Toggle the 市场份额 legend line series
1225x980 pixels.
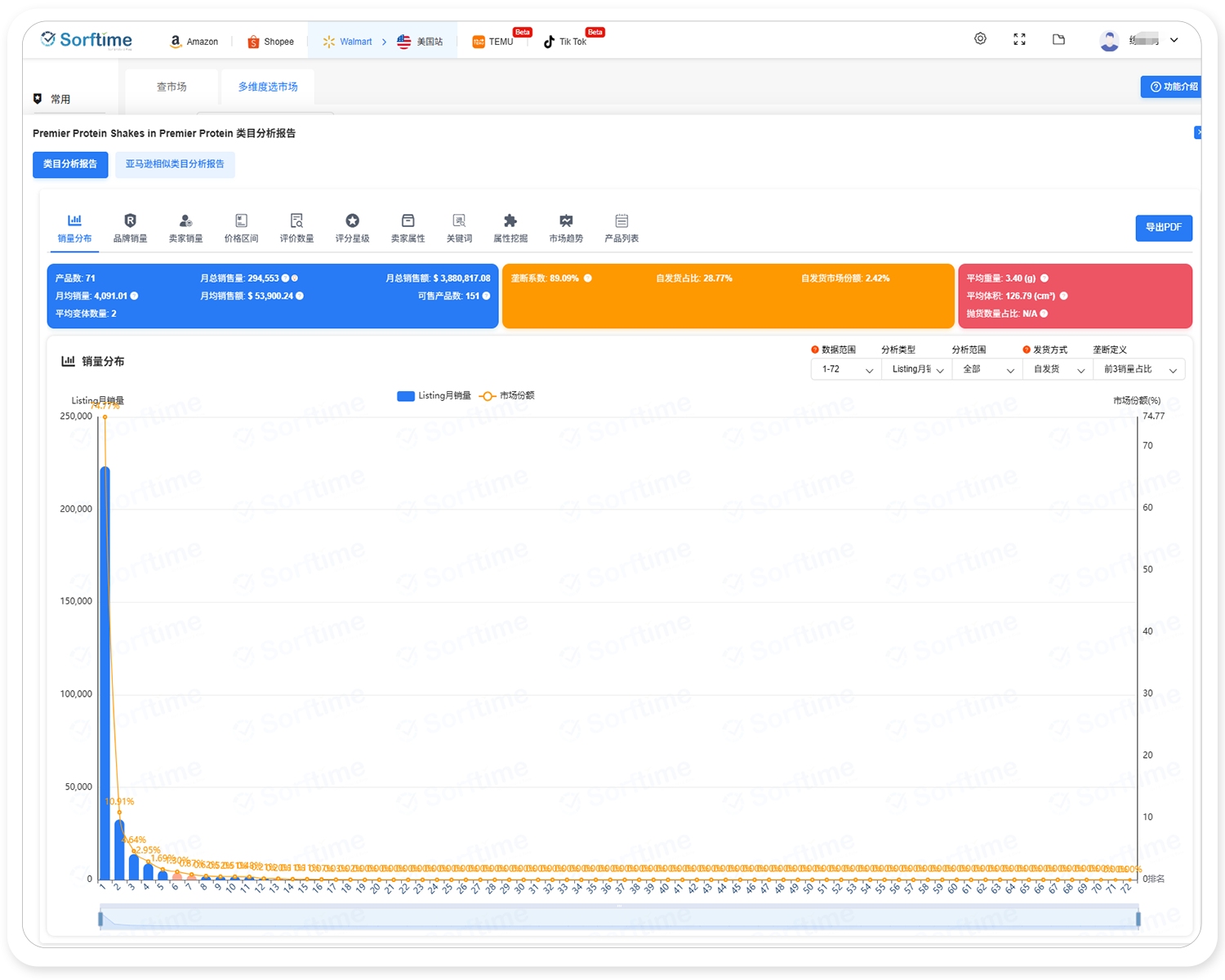pos(507,396)
